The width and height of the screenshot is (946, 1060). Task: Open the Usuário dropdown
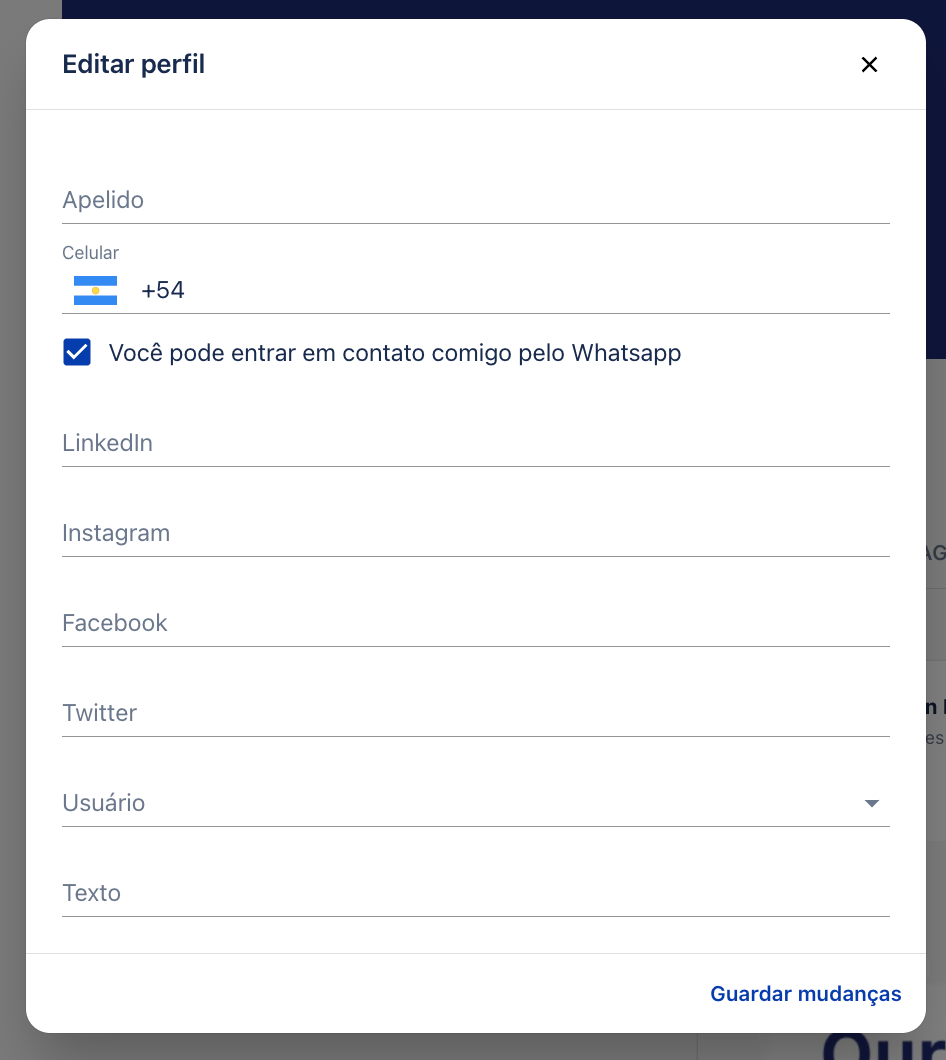pos(476,803)
